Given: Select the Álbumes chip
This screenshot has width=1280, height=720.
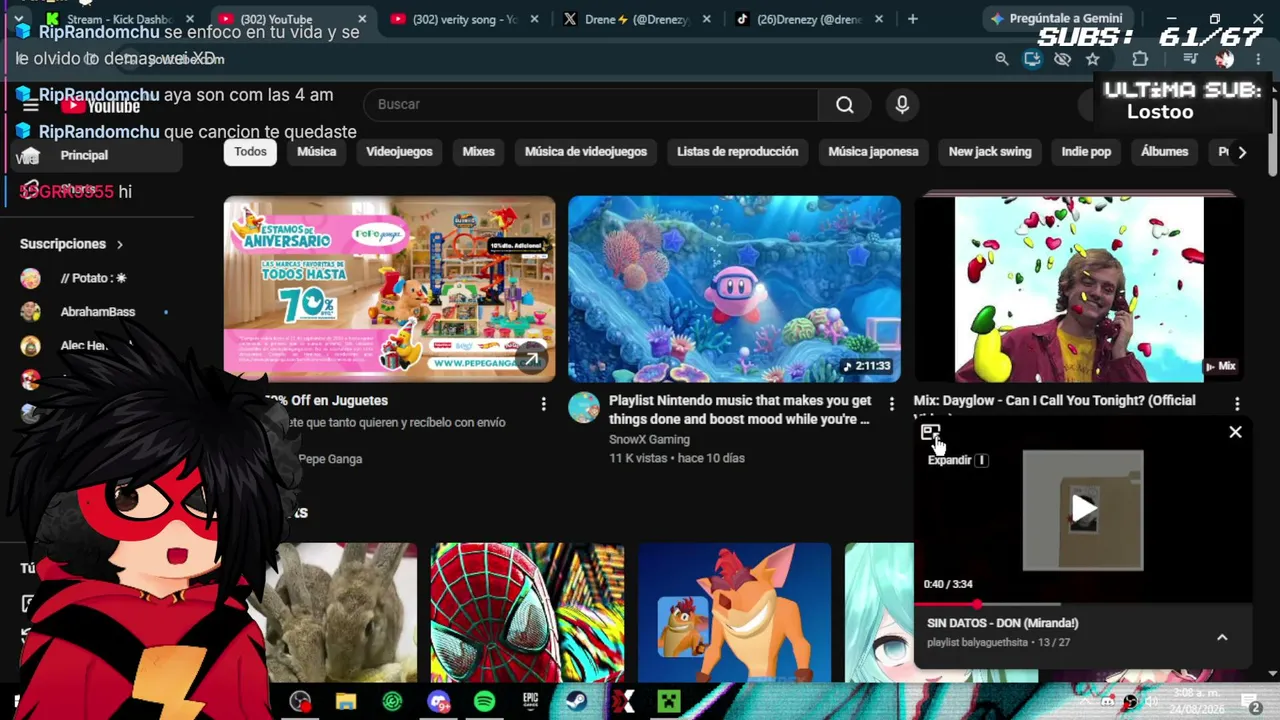Looking at the screenshot, I should click(x=1165, y=152).
